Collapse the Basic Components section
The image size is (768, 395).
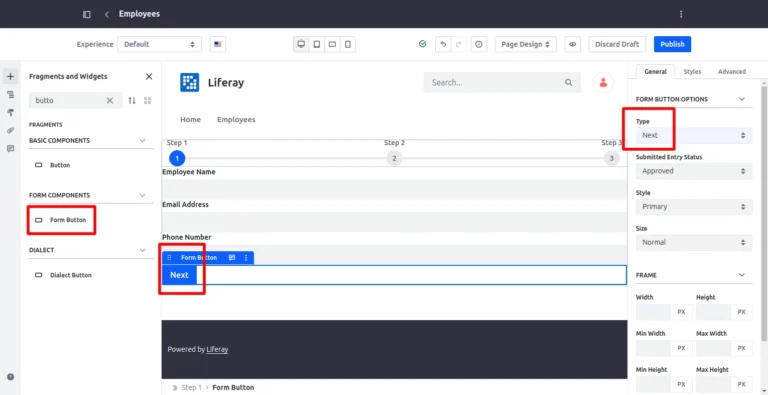pyautogui.click(x=143, y=141)
